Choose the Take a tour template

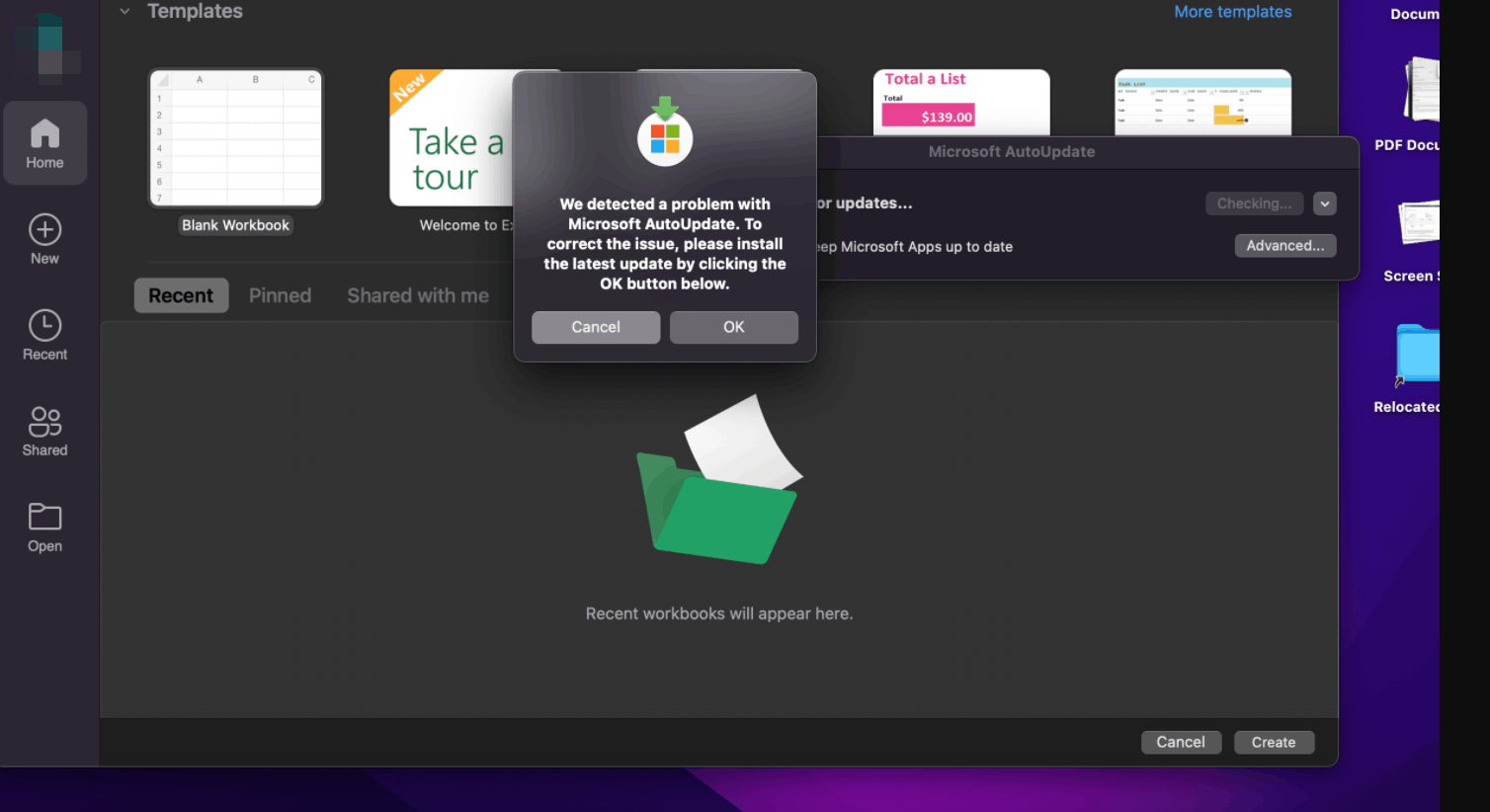451,138
